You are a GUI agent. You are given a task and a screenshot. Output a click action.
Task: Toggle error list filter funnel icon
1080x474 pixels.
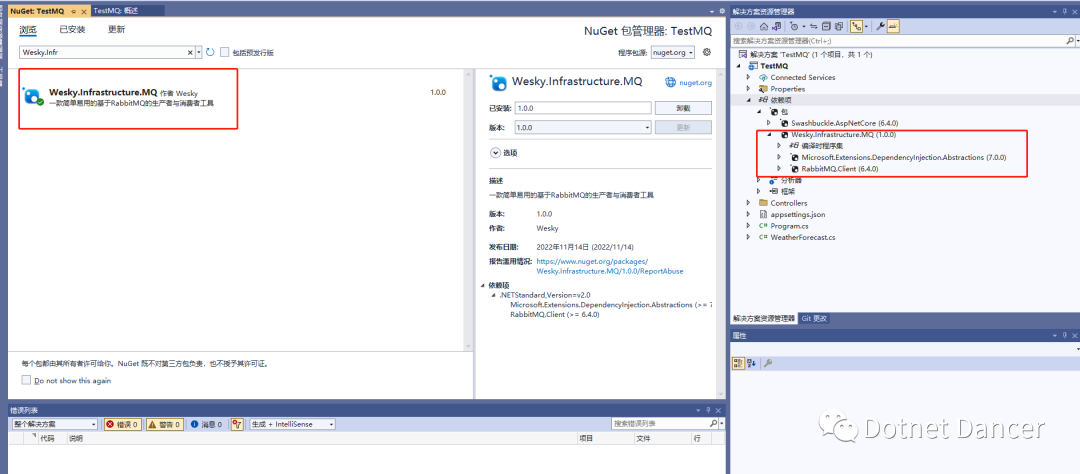[237, 424]
